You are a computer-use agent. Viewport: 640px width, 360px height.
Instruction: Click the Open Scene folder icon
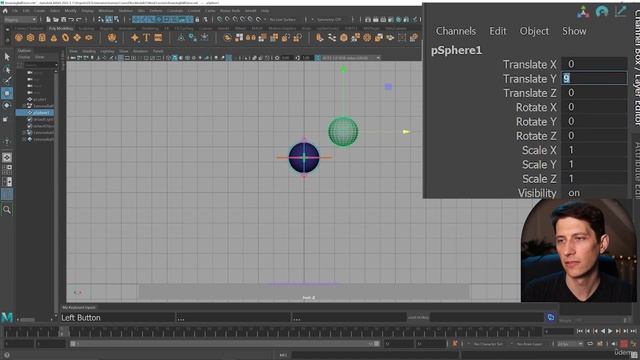pyautogui.click(x=56, y=19)
